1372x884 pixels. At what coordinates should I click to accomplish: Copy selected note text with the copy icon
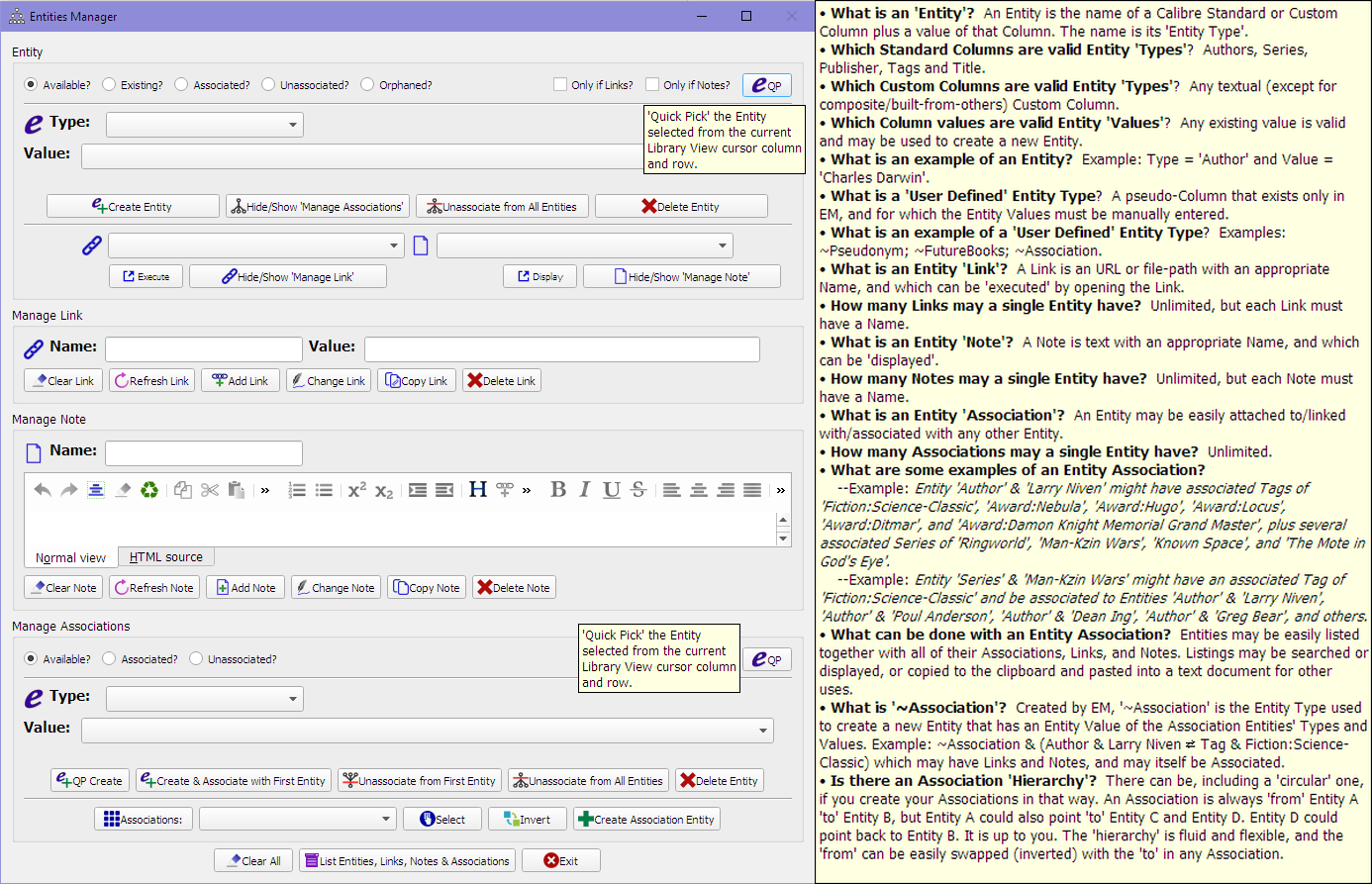(183, 490)
